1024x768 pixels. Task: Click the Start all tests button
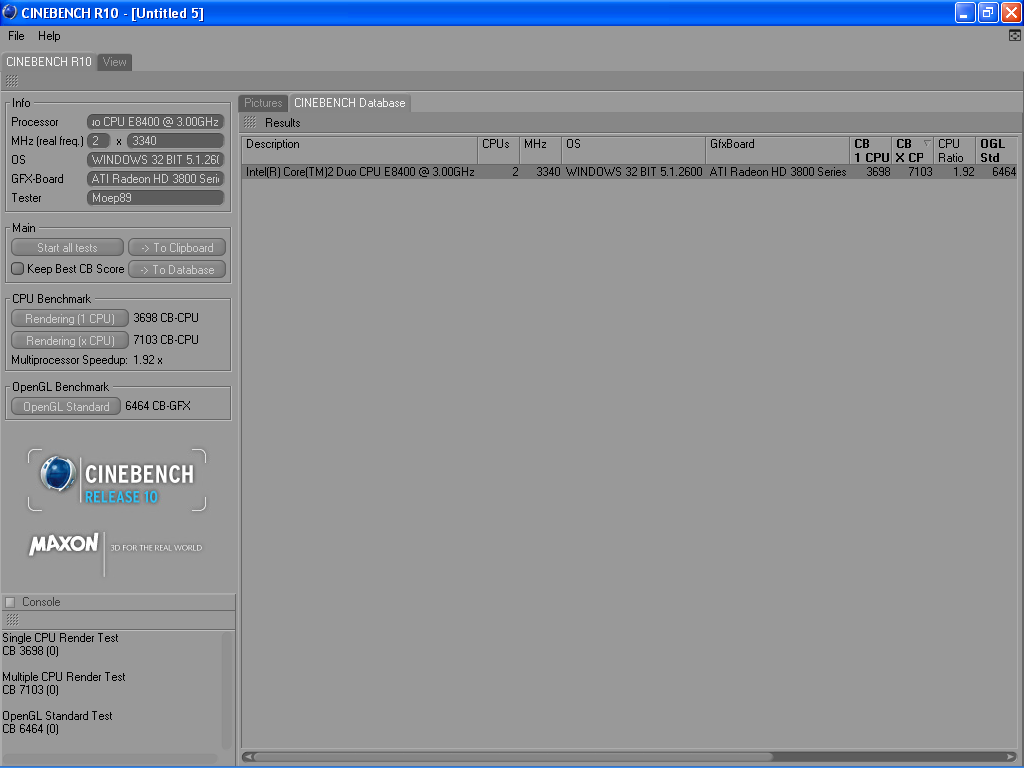67,248
